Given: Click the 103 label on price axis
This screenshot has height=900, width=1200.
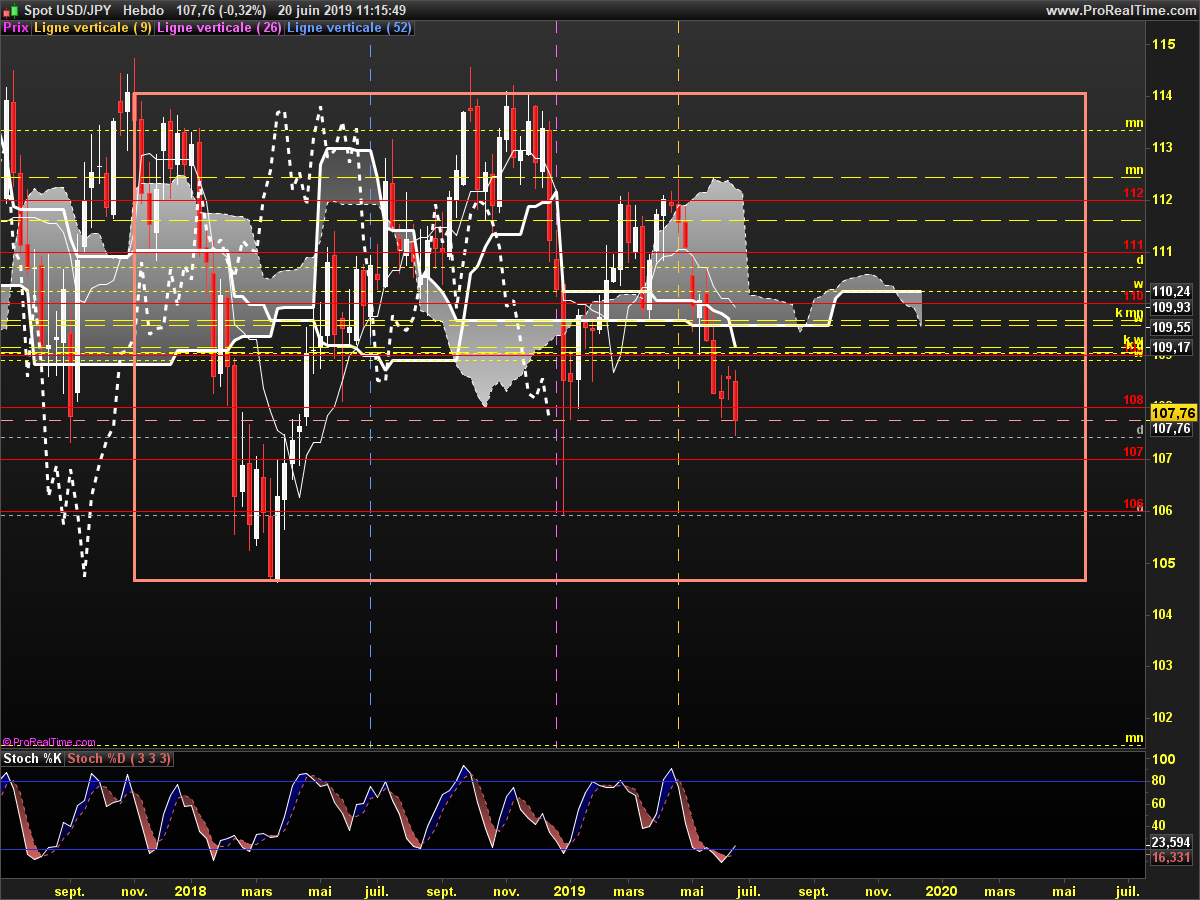Looking at the screenshot, I should pos(1163,666).
